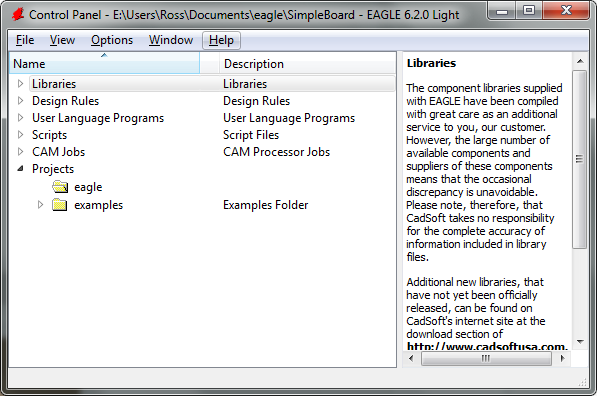Click the vertical scrollbar thumb in description pane

point(580,159)
